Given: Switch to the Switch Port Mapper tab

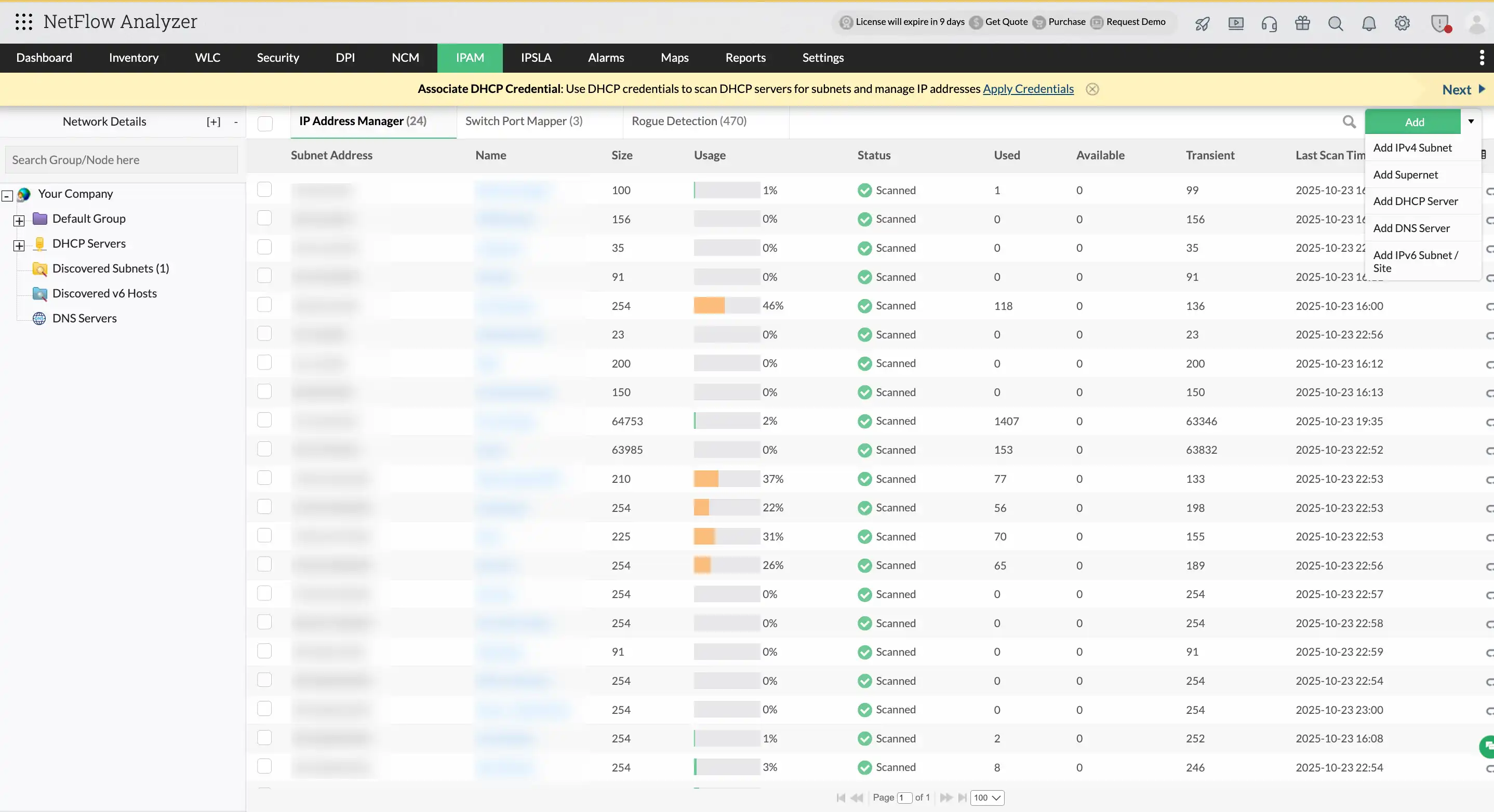Looking at the screenshot, I should click(x=523, y=120).
